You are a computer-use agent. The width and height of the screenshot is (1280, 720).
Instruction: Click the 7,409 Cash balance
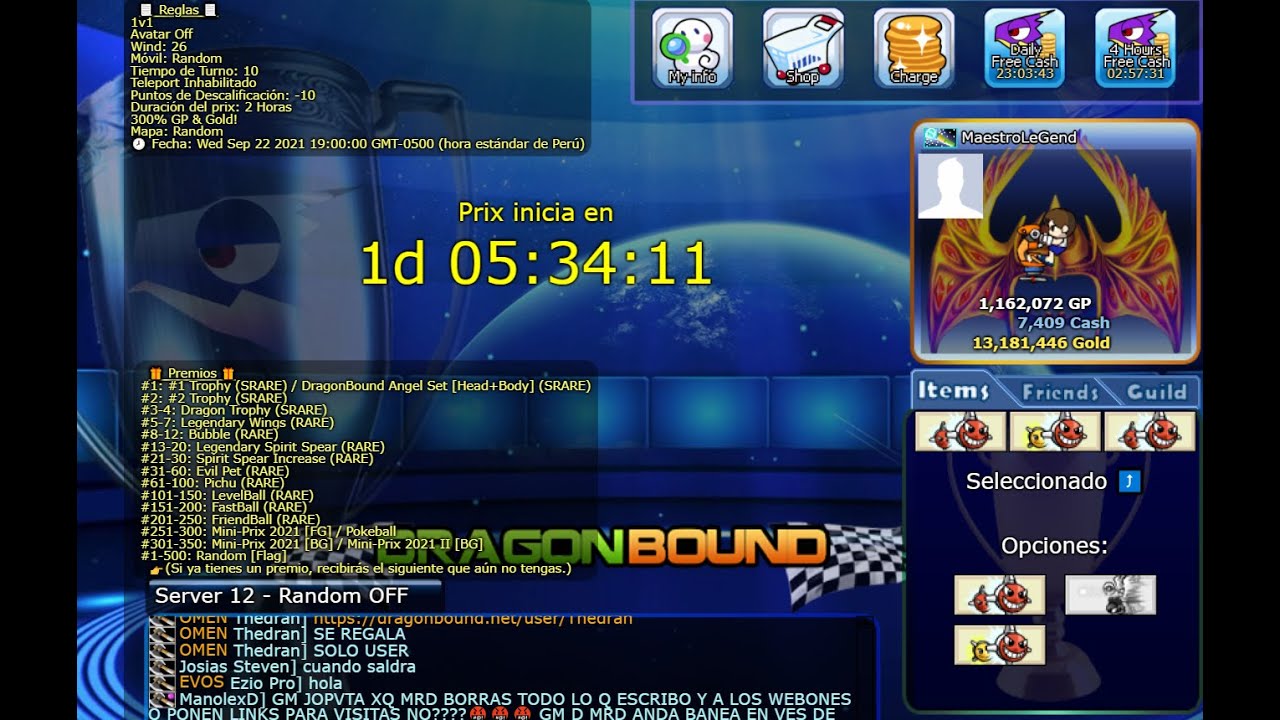click(x=1063, y=323)
